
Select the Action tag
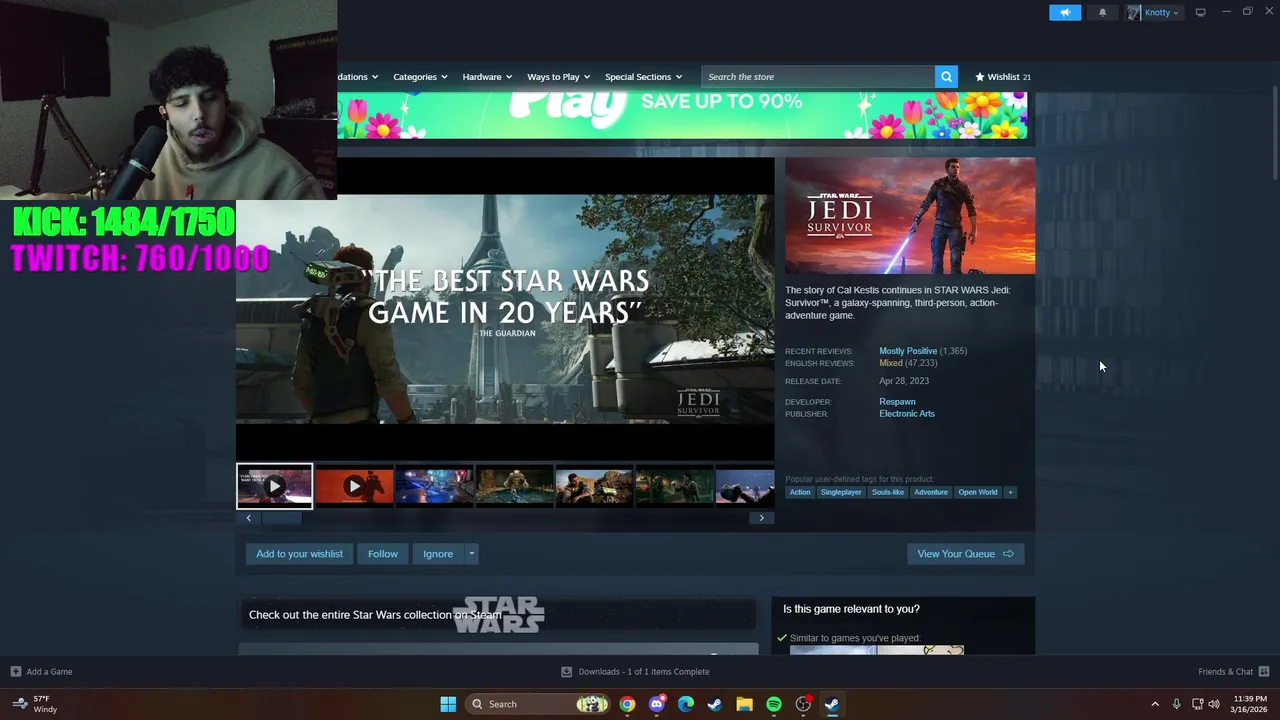coord(800,492)
